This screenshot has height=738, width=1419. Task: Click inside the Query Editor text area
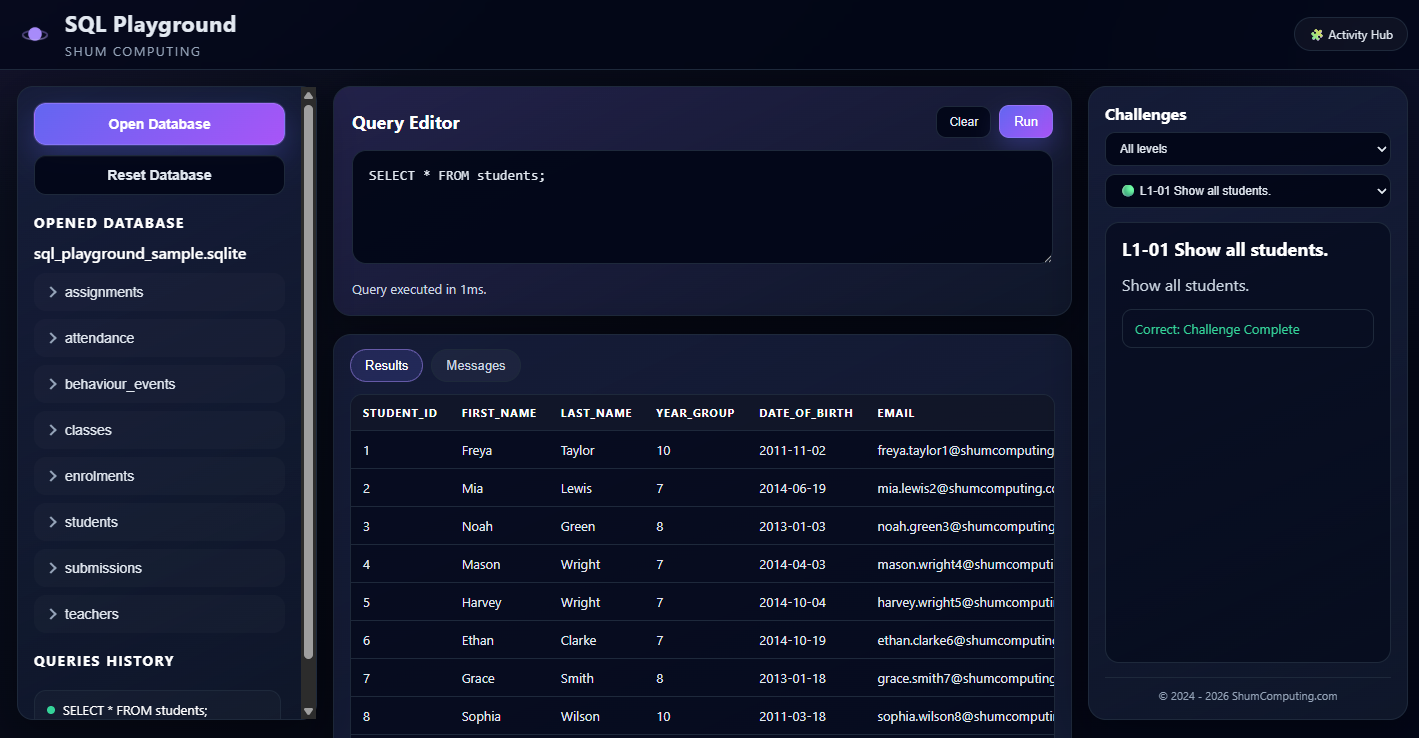[700, 205]
